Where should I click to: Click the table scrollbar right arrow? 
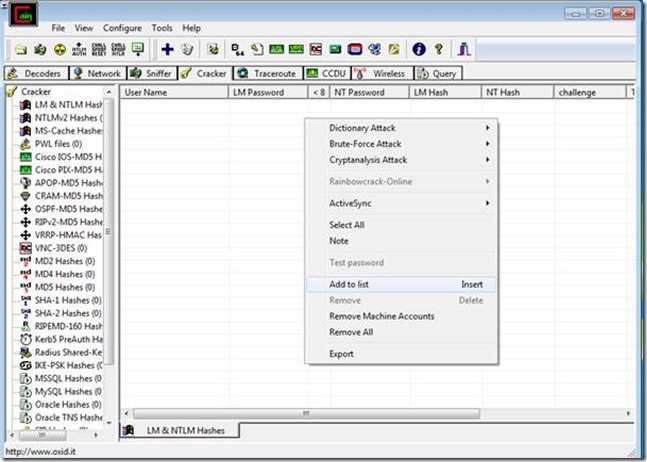[628, 413]
